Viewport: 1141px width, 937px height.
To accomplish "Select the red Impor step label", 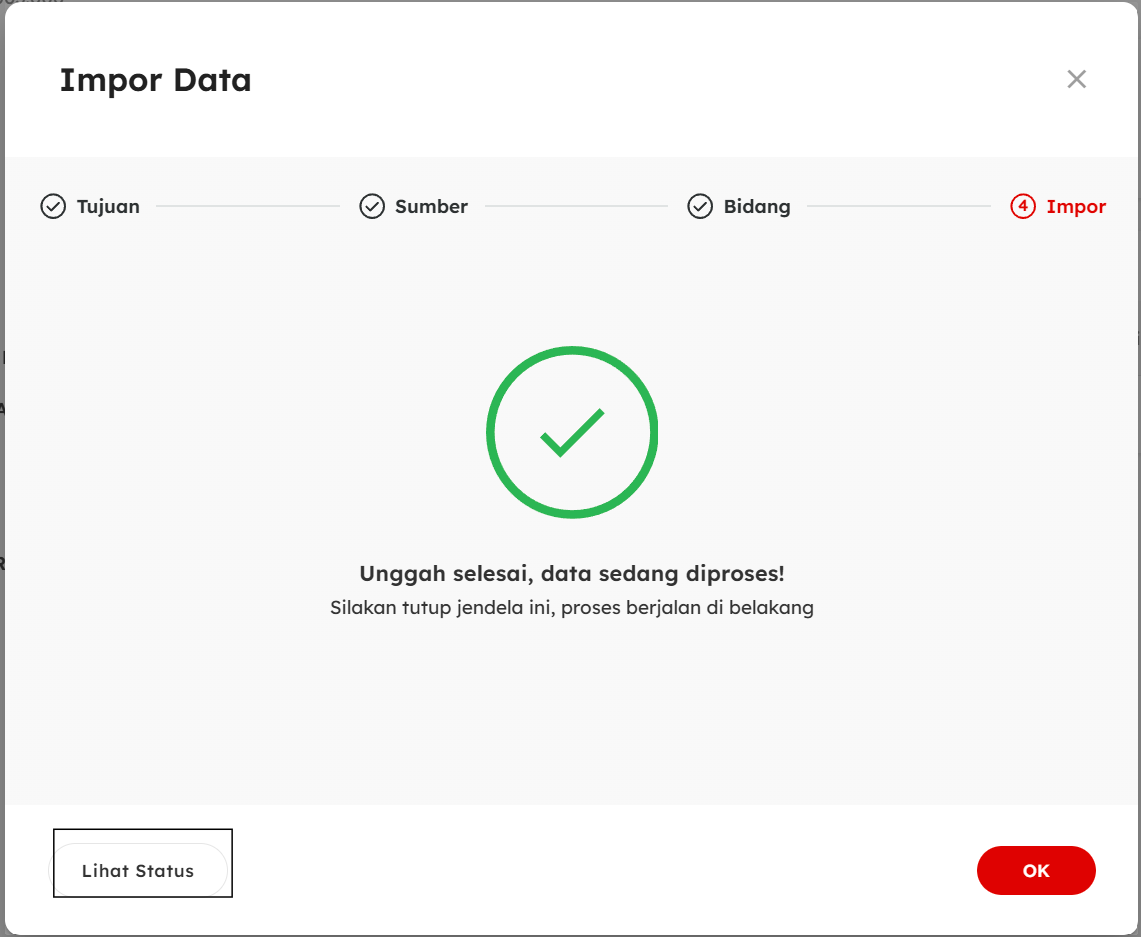I will 1076,207.
